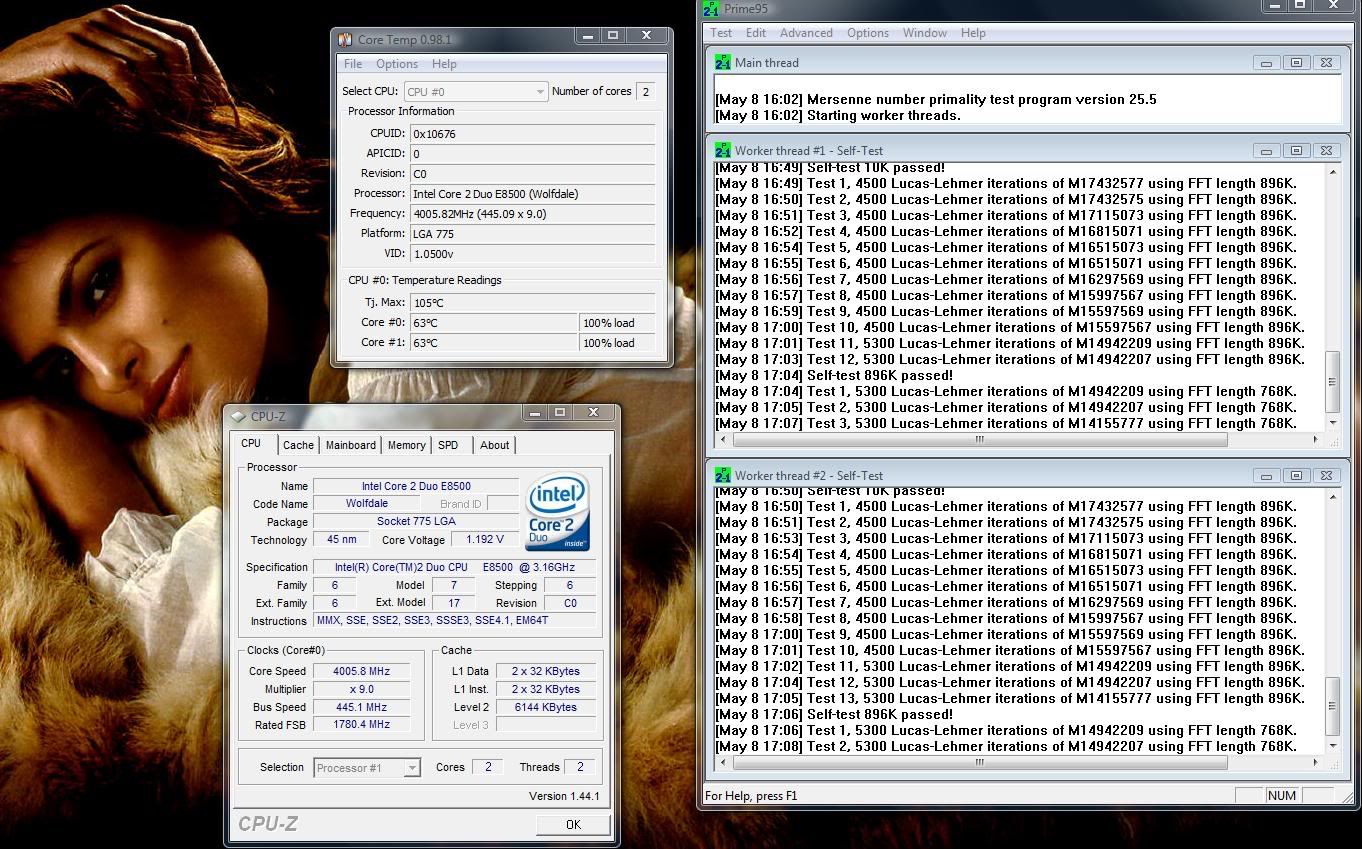Click the Processor name Intel Core 2 Duo E8500 (Wolfdale)
This screenshot has width=1362, height=849.
533,194
